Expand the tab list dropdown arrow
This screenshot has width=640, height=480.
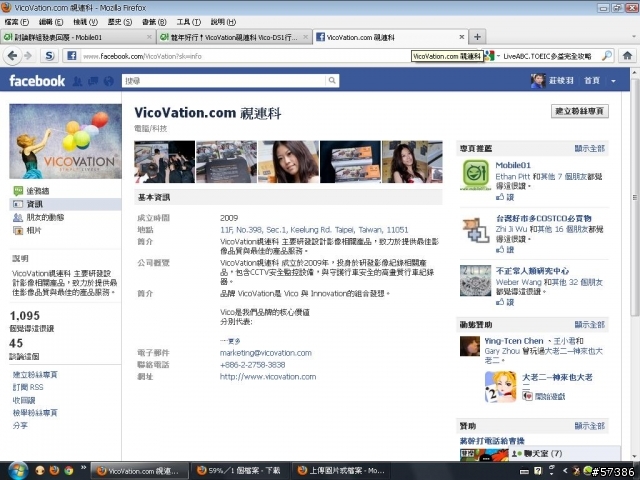click(x=633, y=37)
